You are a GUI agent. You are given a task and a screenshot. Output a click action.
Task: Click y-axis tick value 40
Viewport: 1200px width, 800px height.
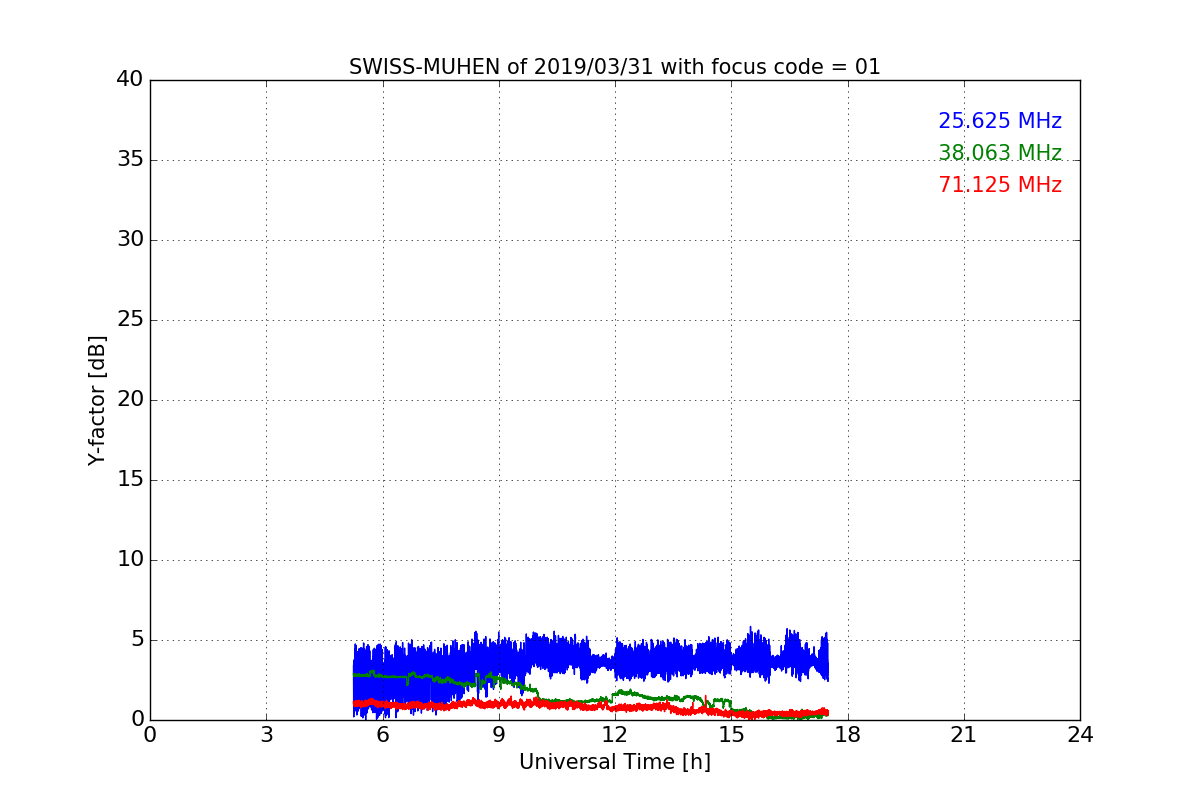130,79
